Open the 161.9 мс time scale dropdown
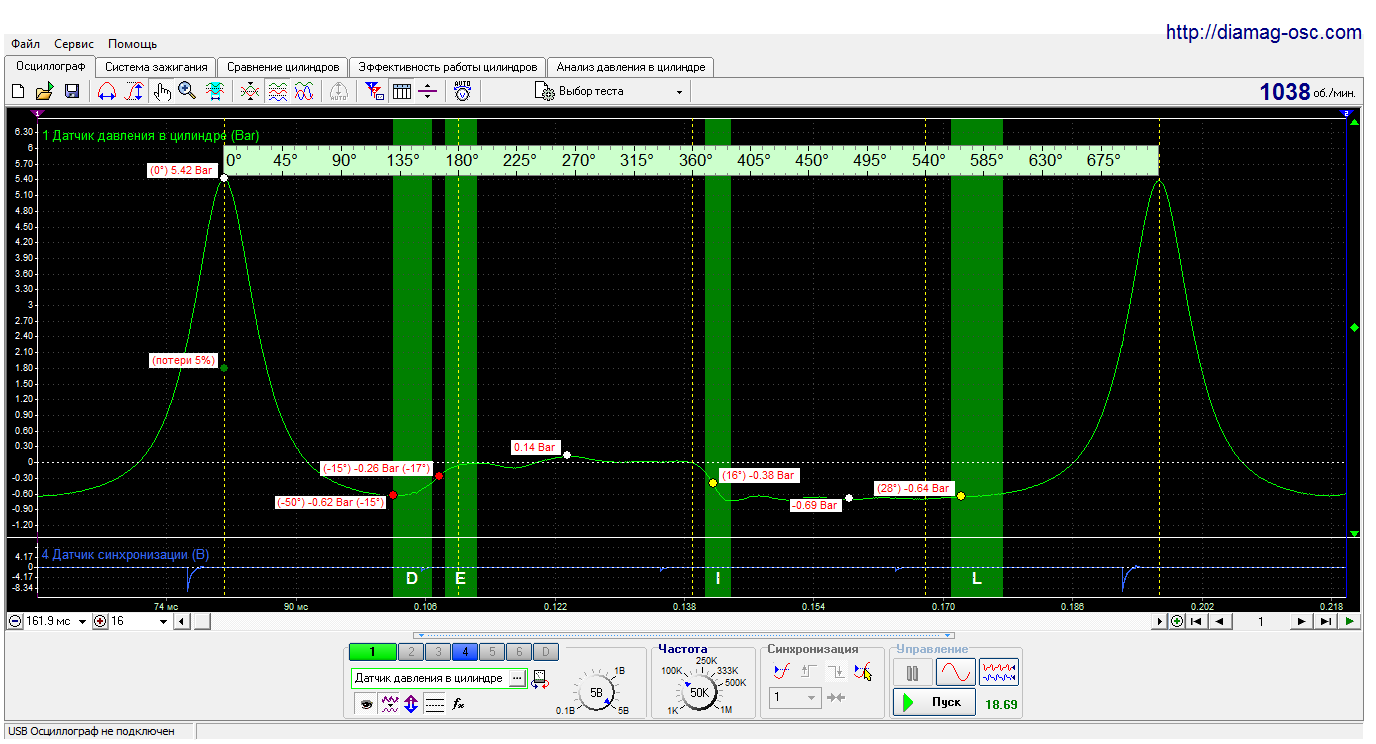The image size is (1376, 744). [x=82, y=621]
